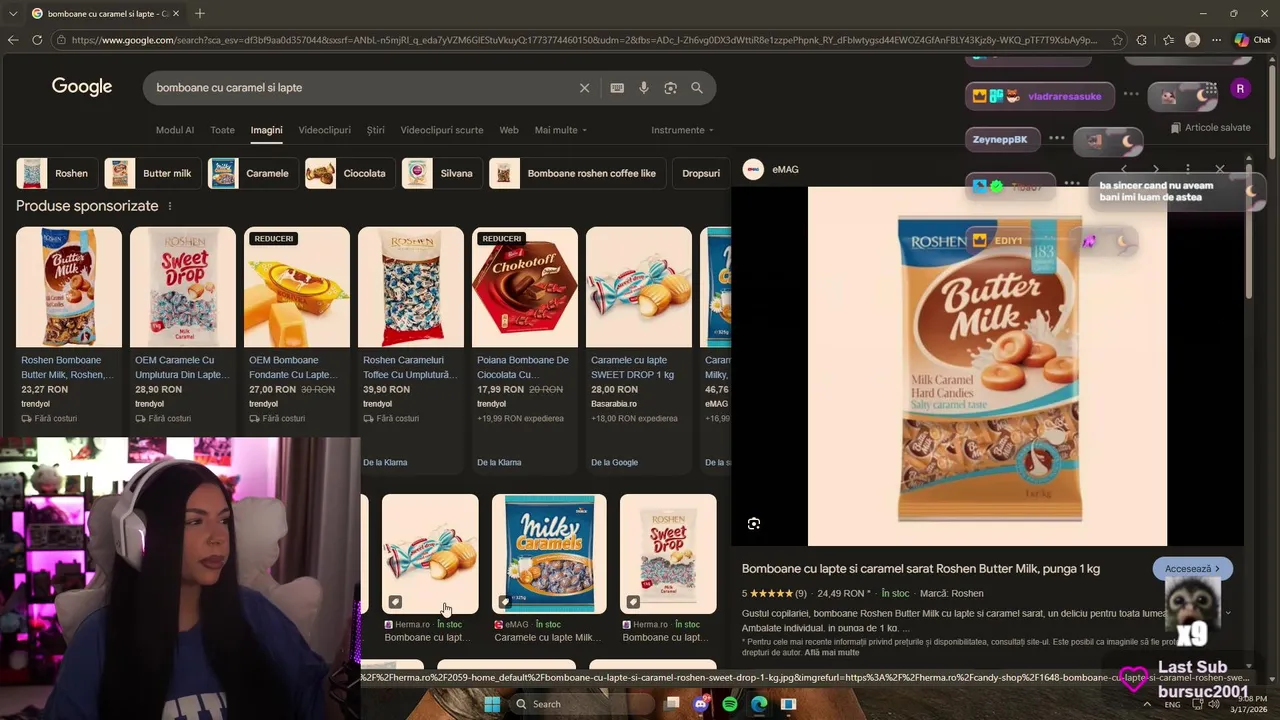The image size is (1280, 720).
Task: Click the Windows taskbar Search box
Action: [x=581, y=704]
